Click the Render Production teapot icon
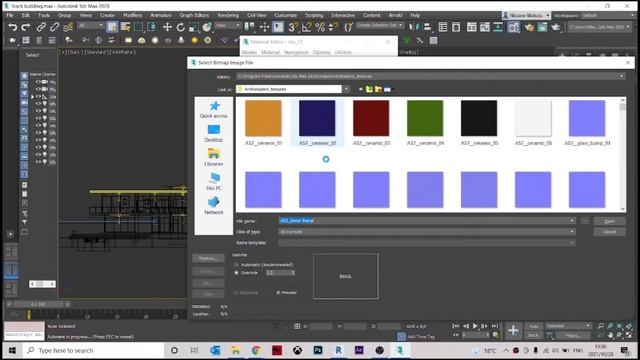 556,27
